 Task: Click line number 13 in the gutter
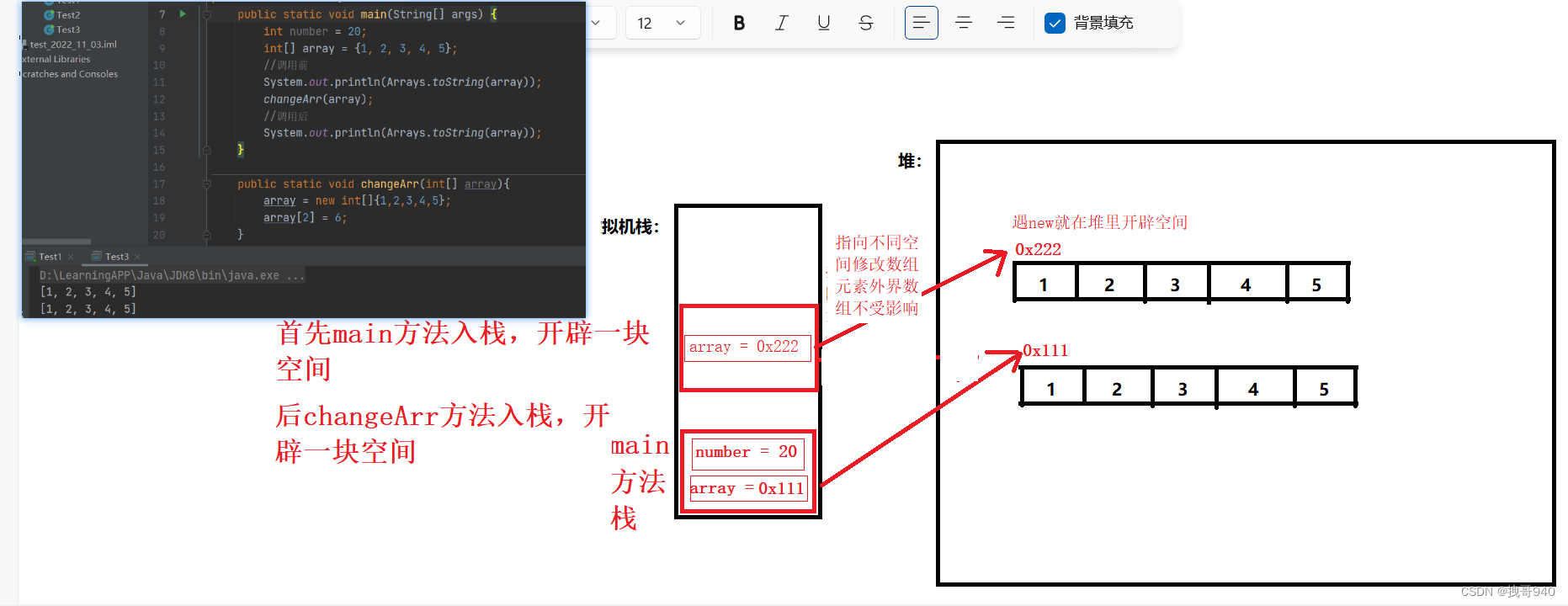pos(159,116)
